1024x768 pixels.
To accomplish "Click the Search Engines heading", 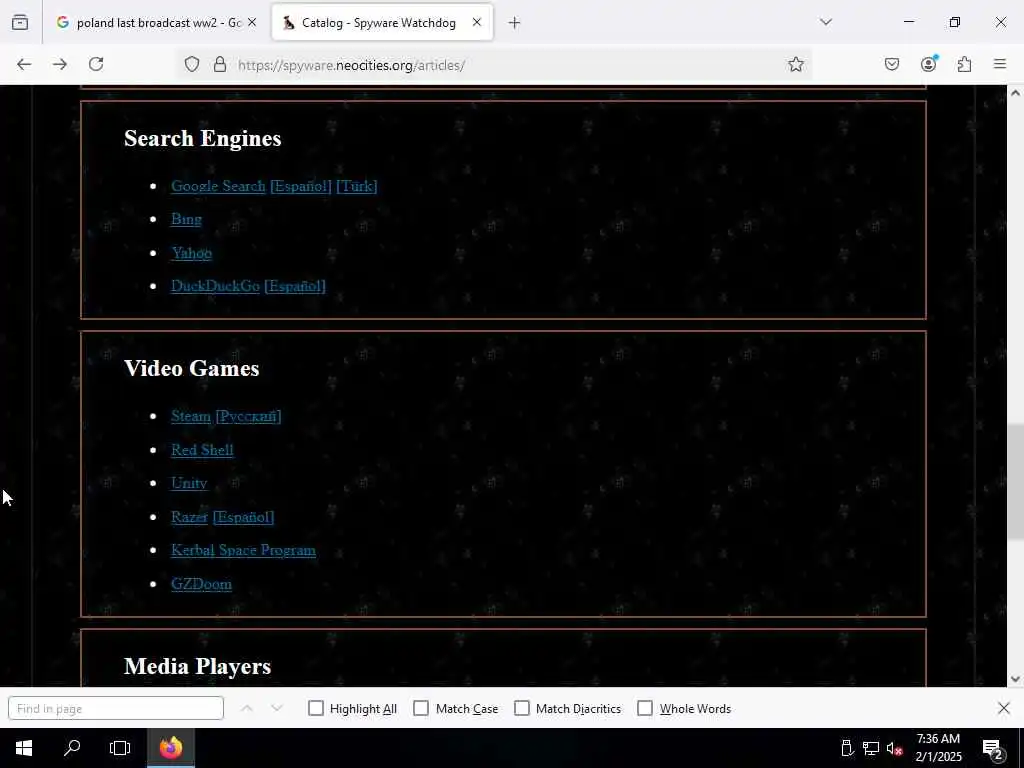I will (x=202, y=138).
